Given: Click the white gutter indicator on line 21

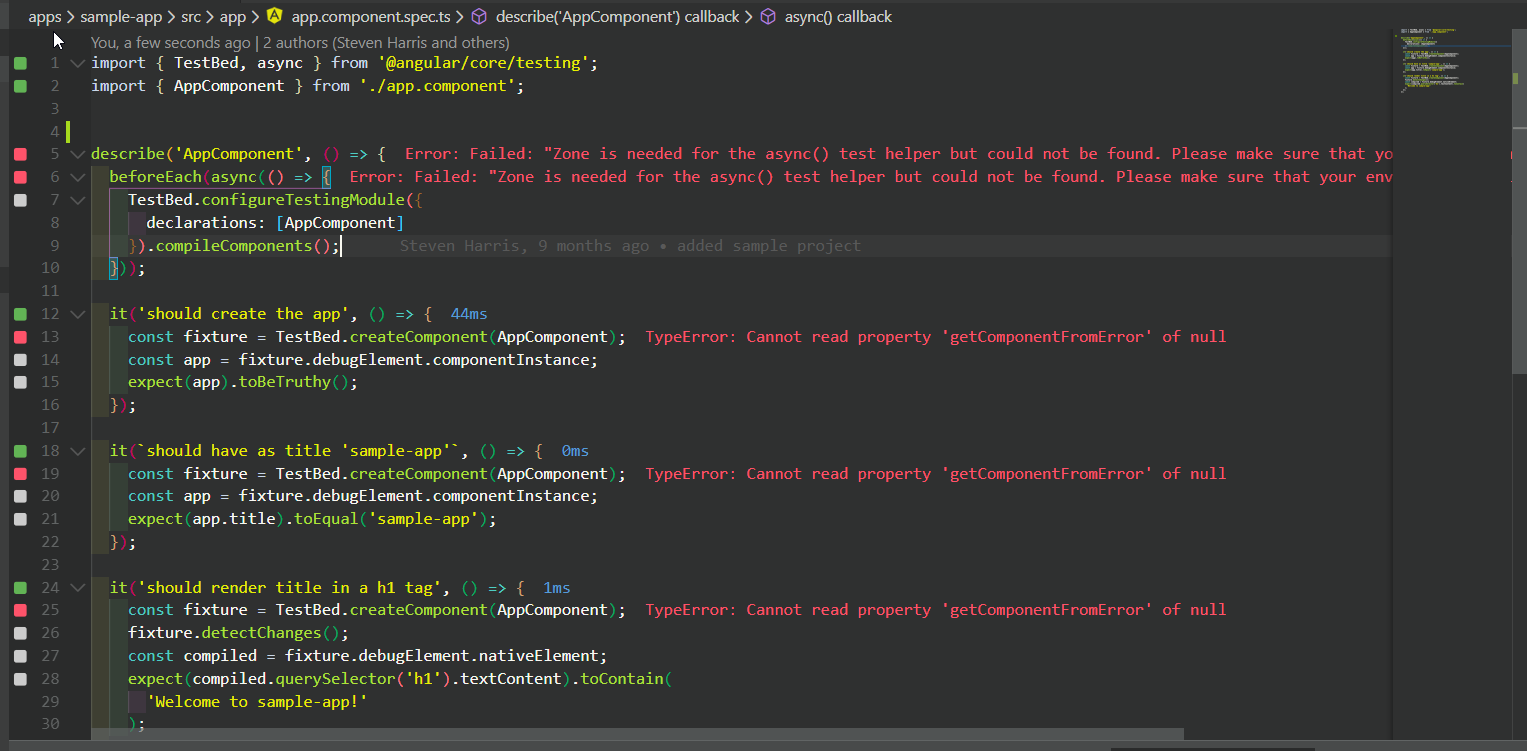Looking at the screenshot, I should pos(20,519).
